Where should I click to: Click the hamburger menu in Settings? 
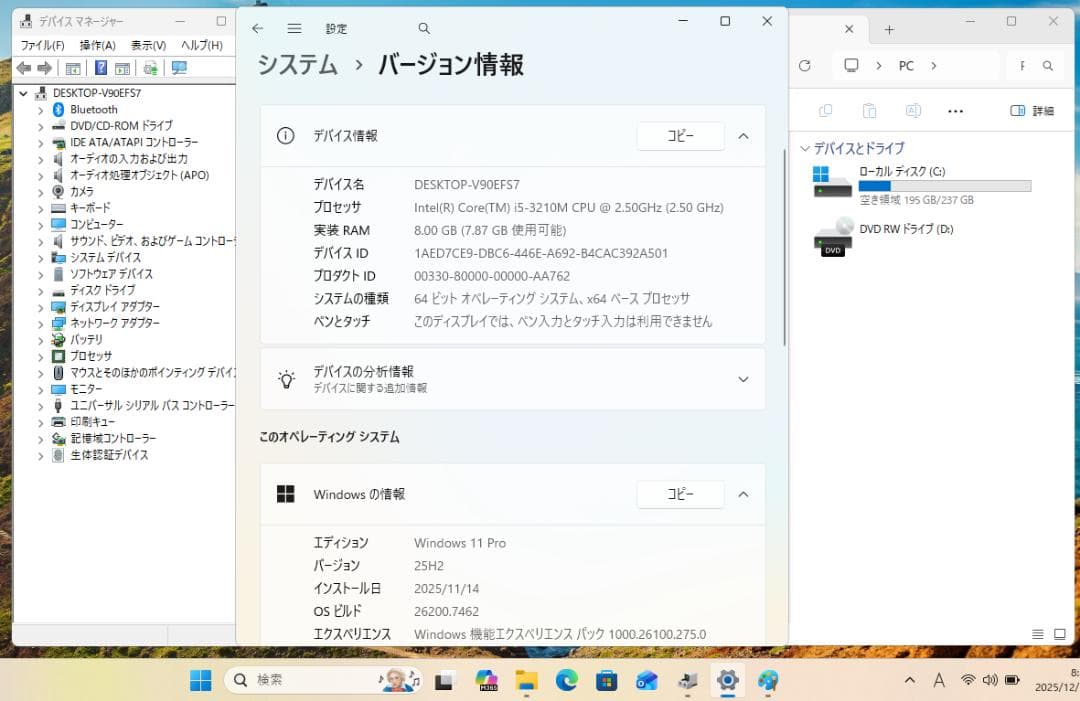tap(295, 28)
